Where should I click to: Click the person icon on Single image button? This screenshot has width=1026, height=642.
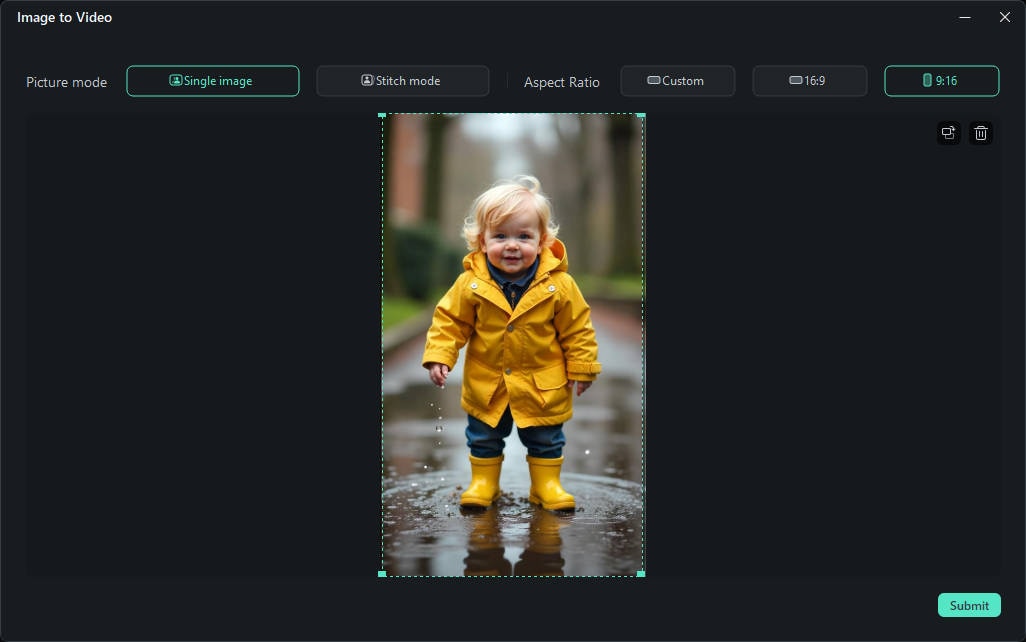point(175,81)
